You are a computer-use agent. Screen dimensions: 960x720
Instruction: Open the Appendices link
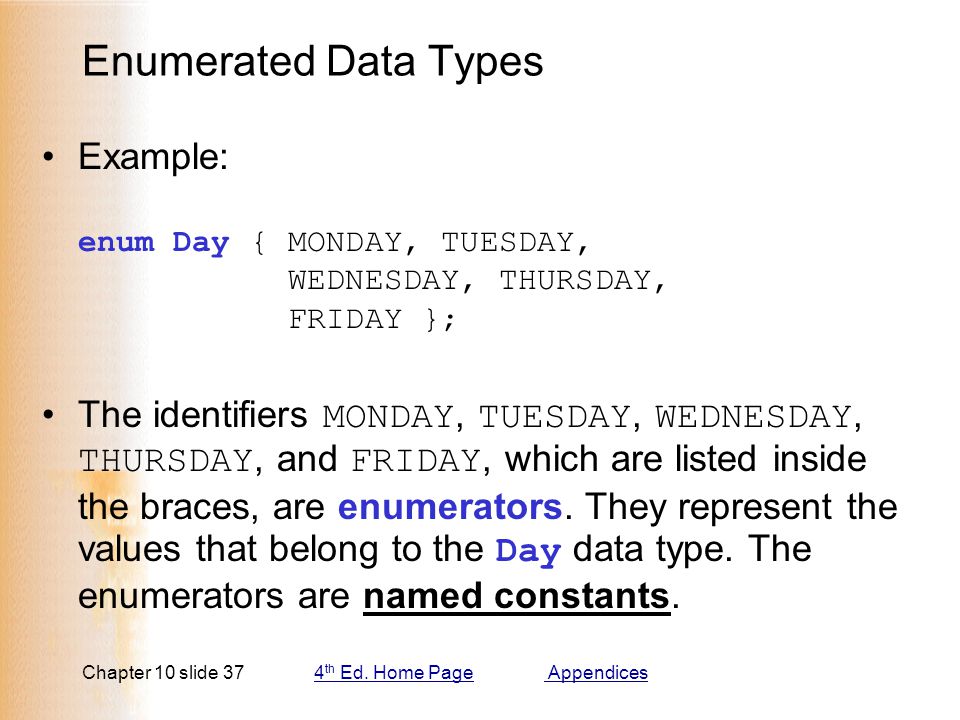pos(596,672)
